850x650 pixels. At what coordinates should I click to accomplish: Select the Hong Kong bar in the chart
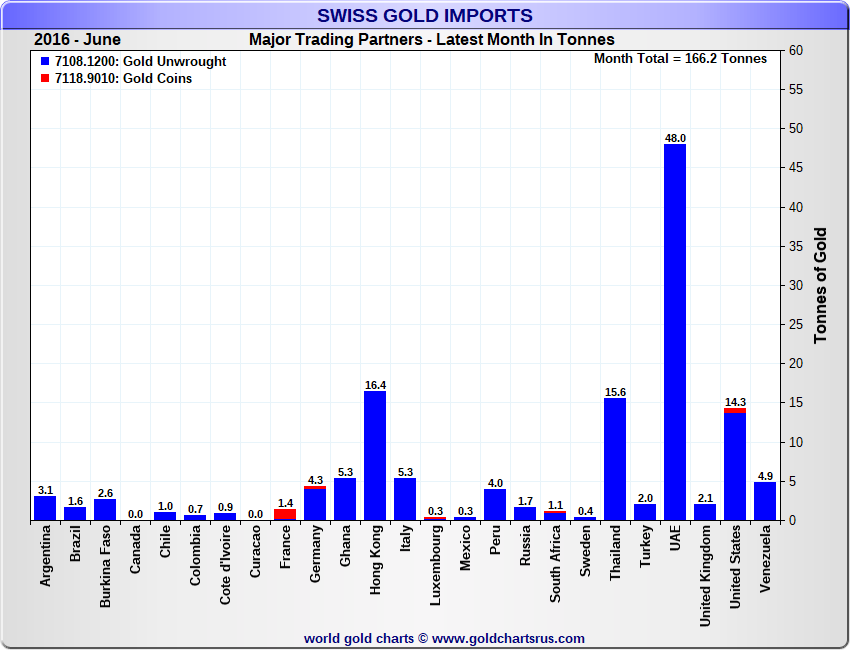[x=375, y=456]
